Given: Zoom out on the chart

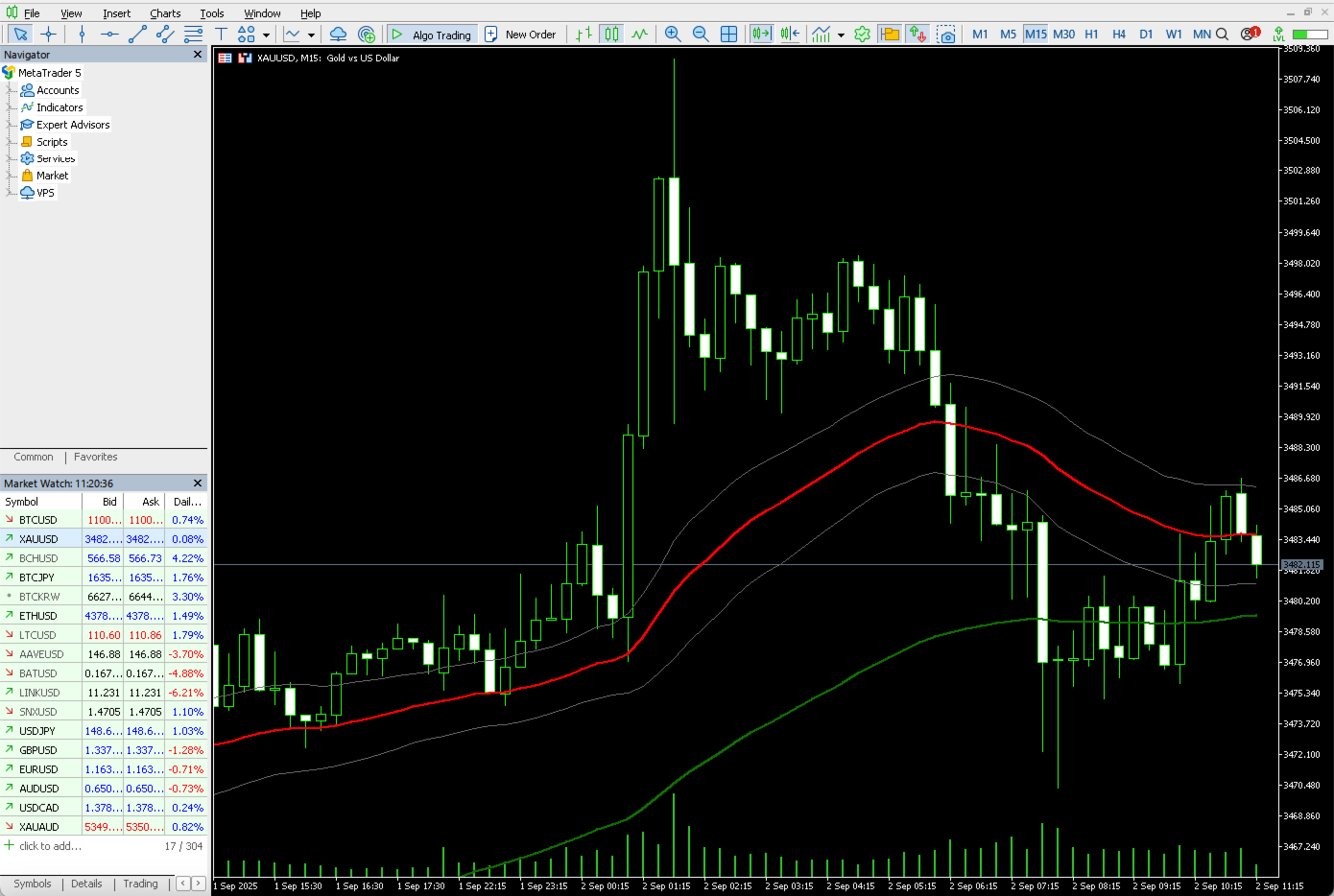Looking at the screenshot, I should 701,34.
